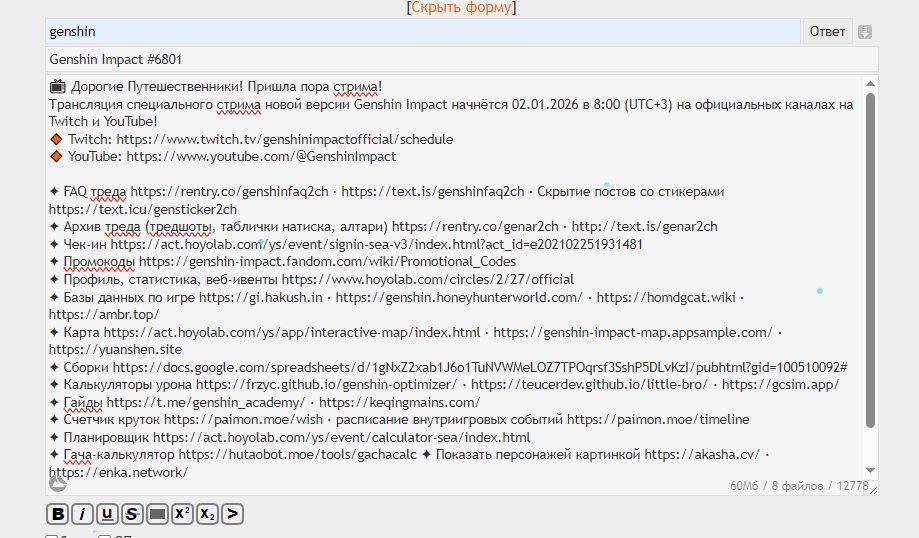Click the frzyc.github.io/genshin-optimizer URL text
919x538 pixels.
tap(326, 384)
